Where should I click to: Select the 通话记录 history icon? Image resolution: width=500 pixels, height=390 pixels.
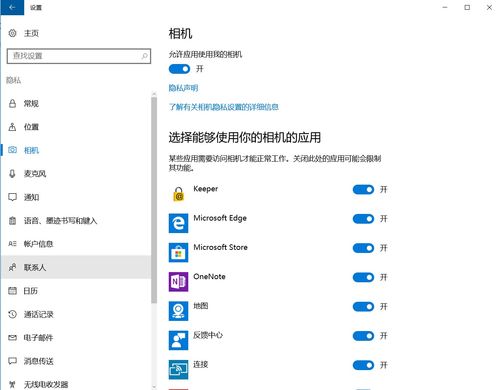click(x=12, y=314)
